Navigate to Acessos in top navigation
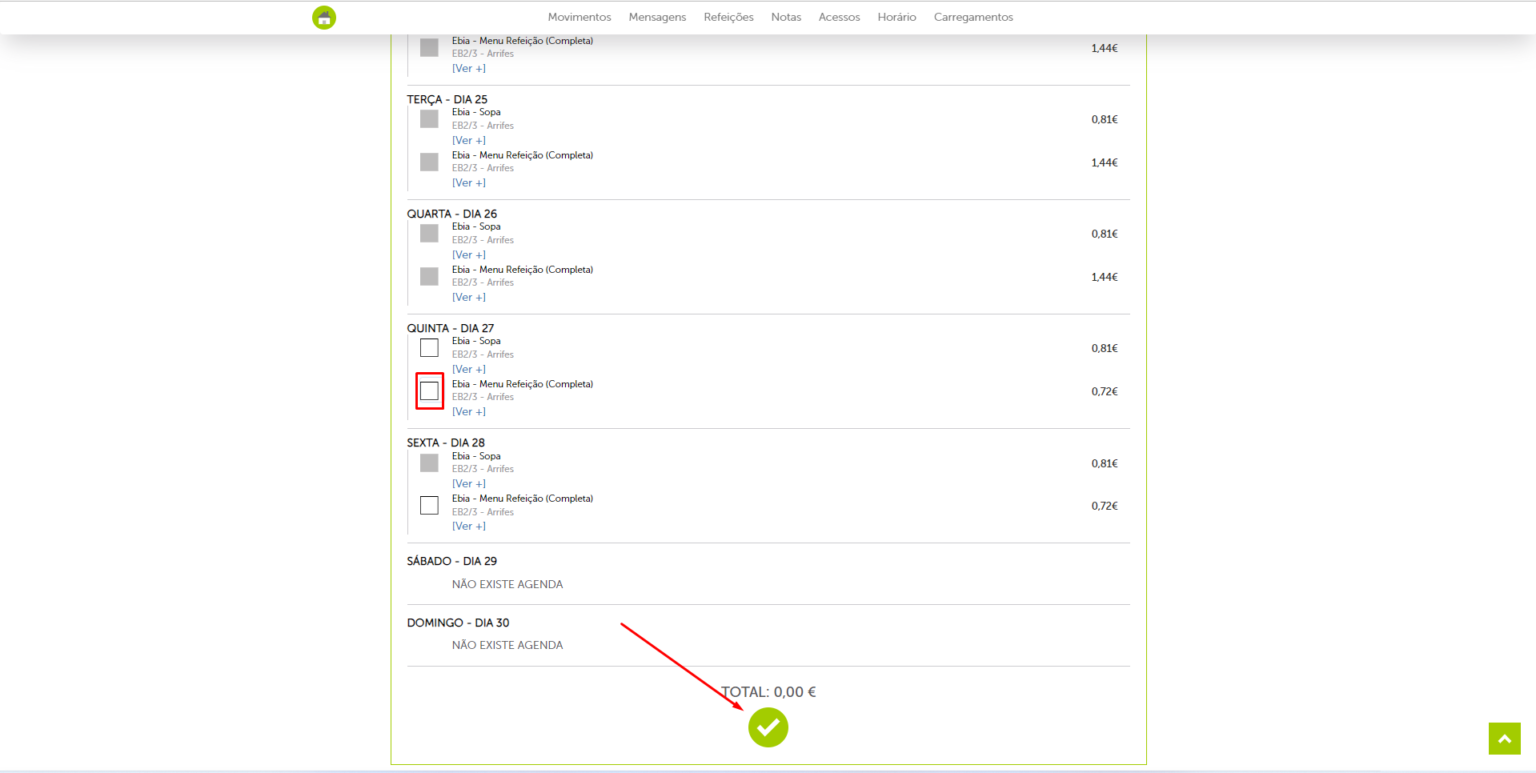The height and width of the screenshot is (773, 1536). coord(838,17)
